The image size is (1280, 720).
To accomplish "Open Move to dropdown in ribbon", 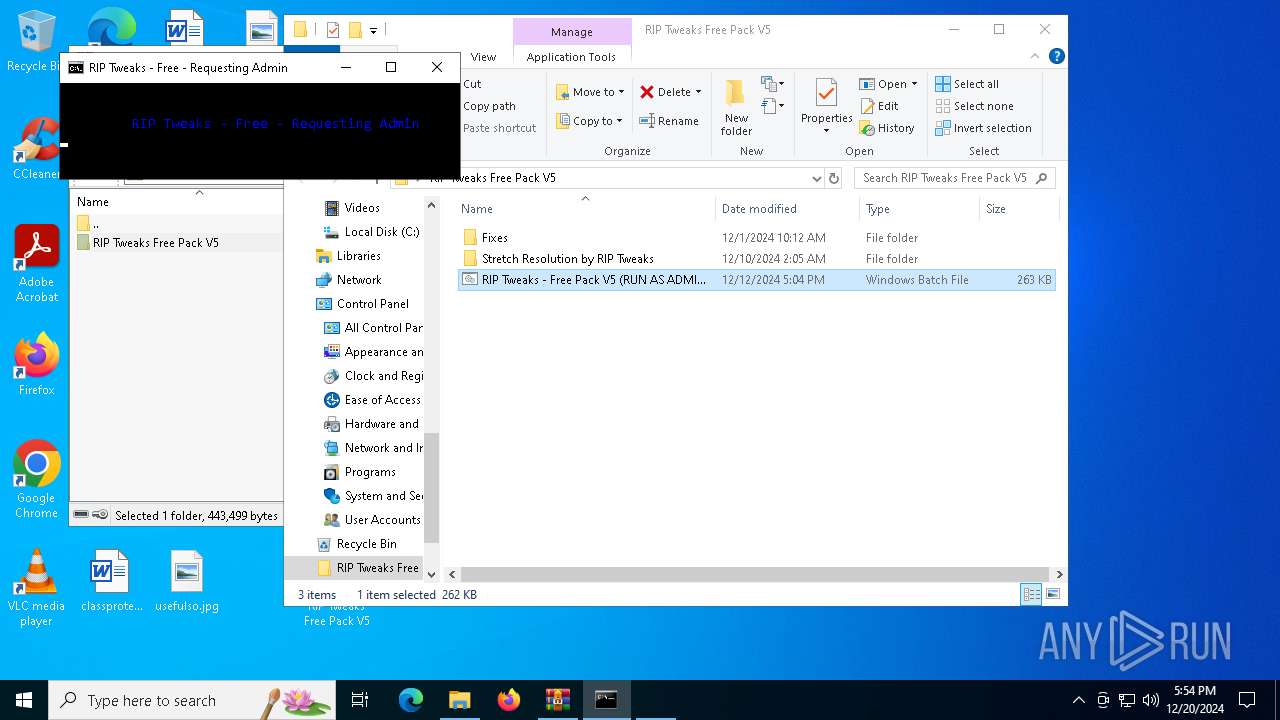I will (x=590, y=92).
